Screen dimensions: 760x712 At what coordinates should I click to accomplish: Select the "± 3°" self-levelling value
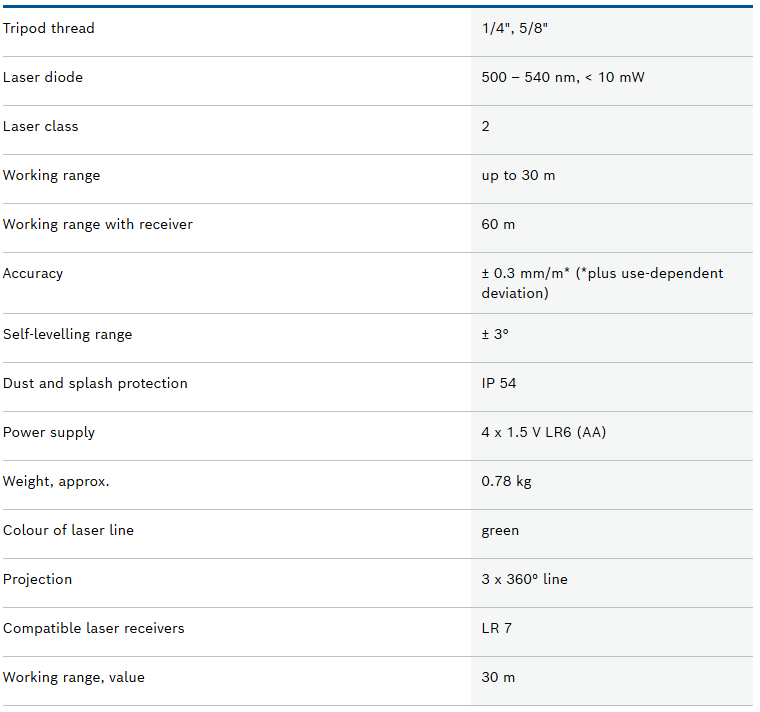tap(495, 335)
